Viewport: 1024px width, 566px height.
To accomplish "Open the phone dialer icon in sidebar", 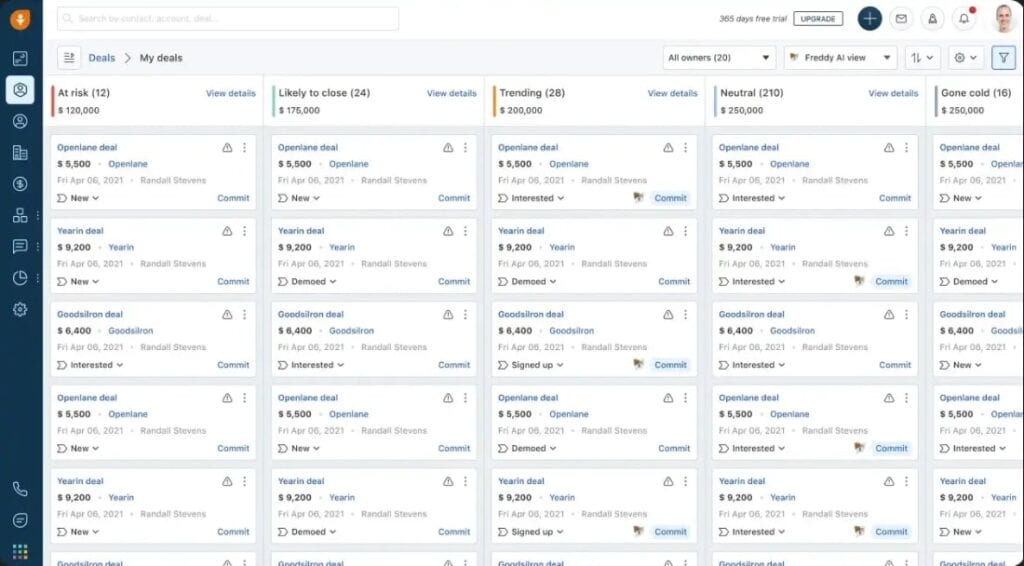I will click(20, 489).
